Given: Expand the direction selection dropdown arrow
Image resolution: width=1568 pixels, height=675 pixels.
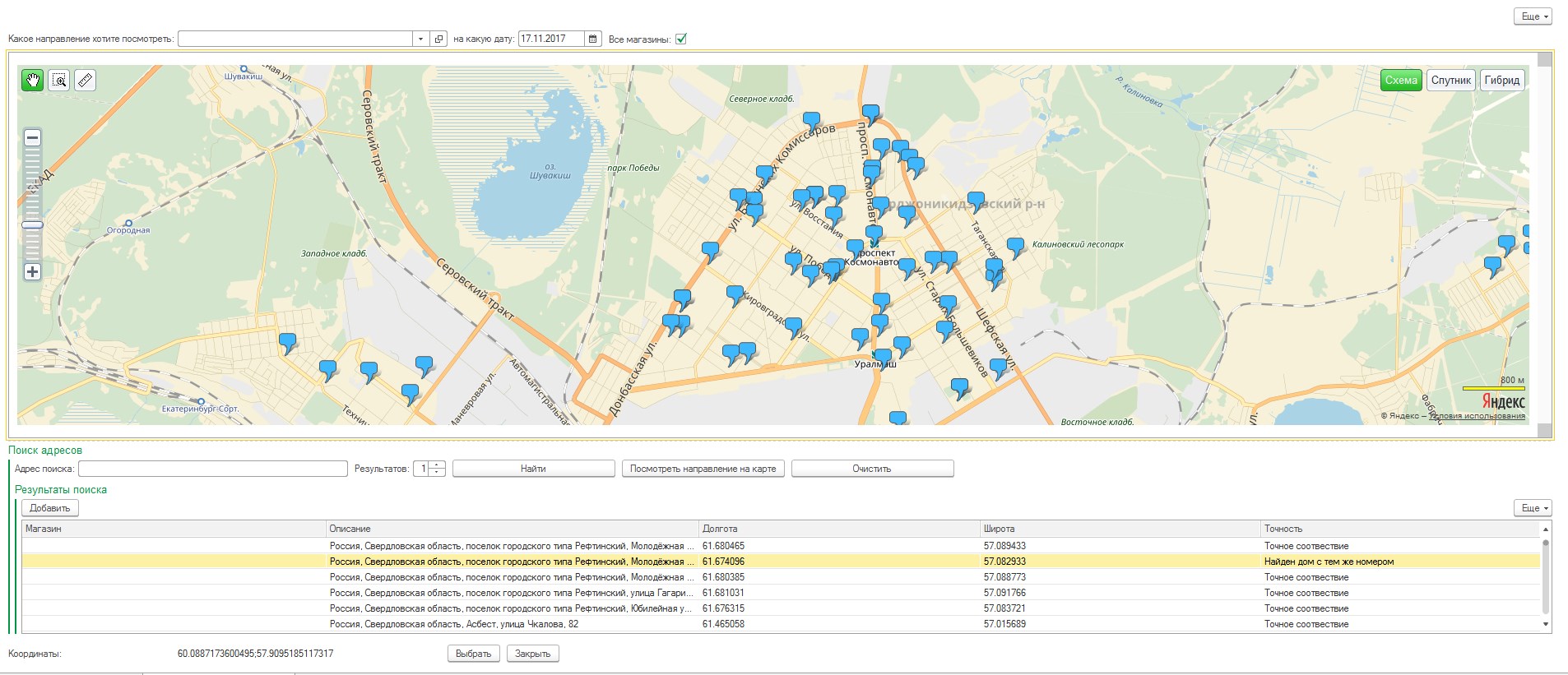Looking at the screenshot, I should point(420,39).
